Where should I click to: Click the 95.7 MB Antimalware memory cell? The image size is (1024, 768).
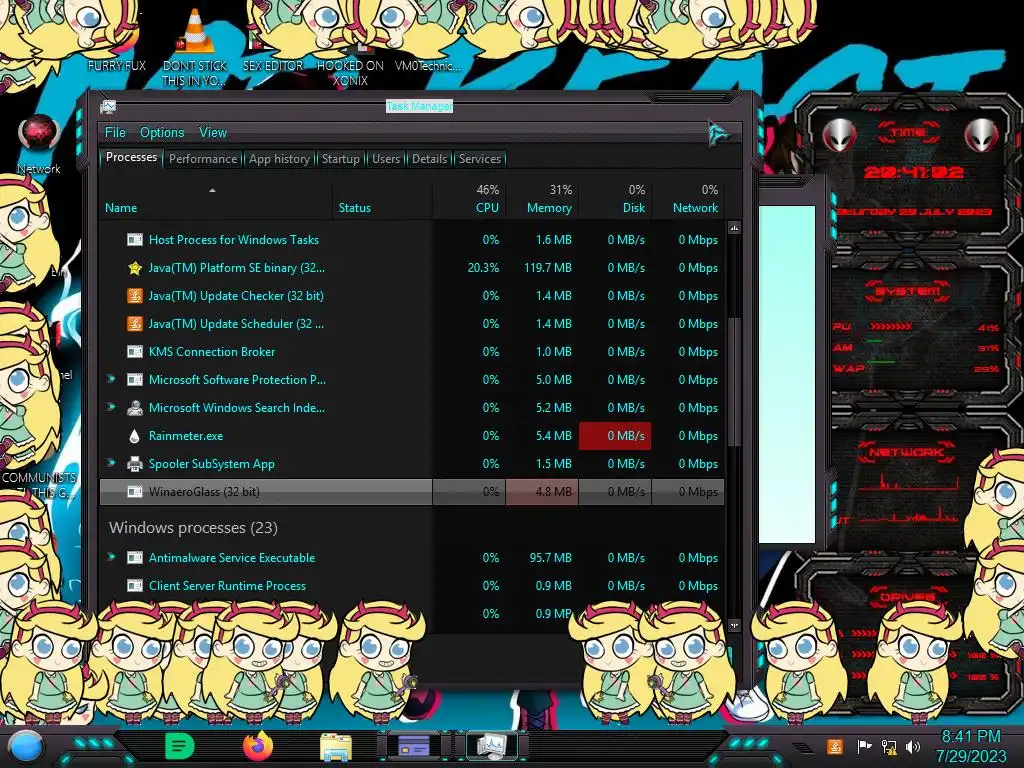[551, 558]
